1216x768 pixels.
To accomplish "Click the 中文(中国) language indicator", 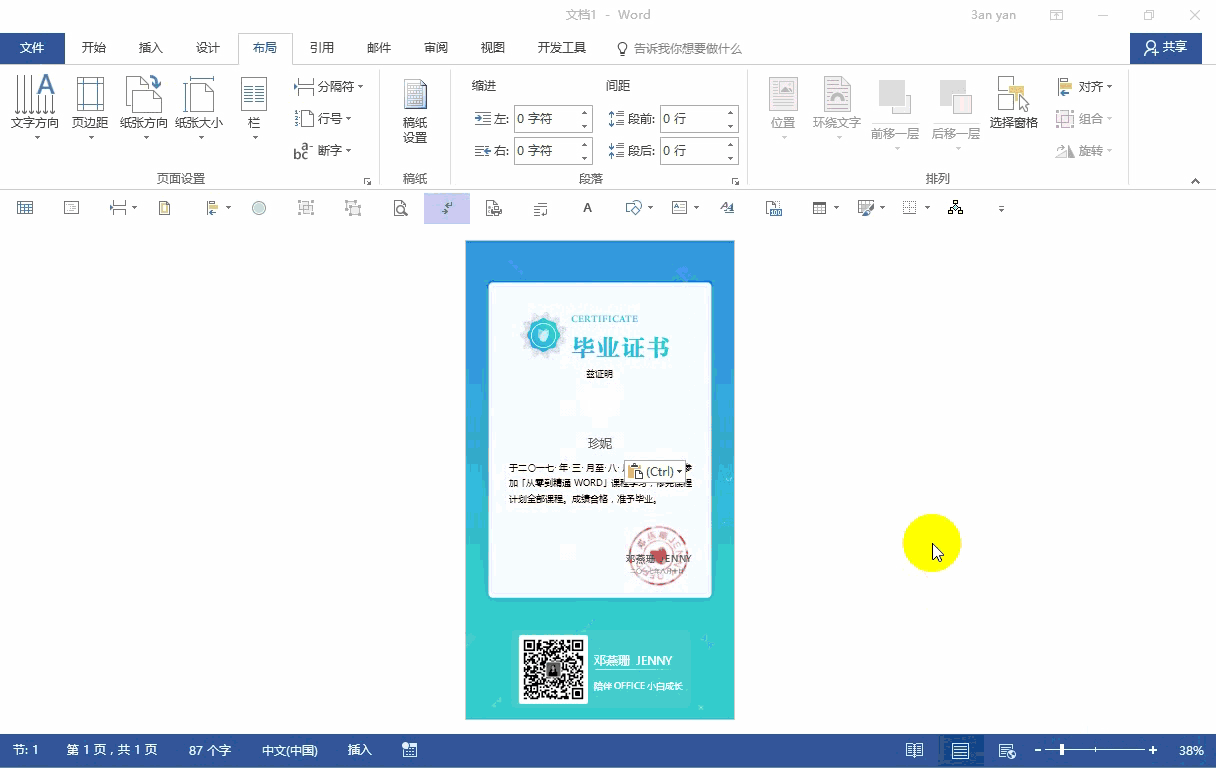I will [290, 750].
